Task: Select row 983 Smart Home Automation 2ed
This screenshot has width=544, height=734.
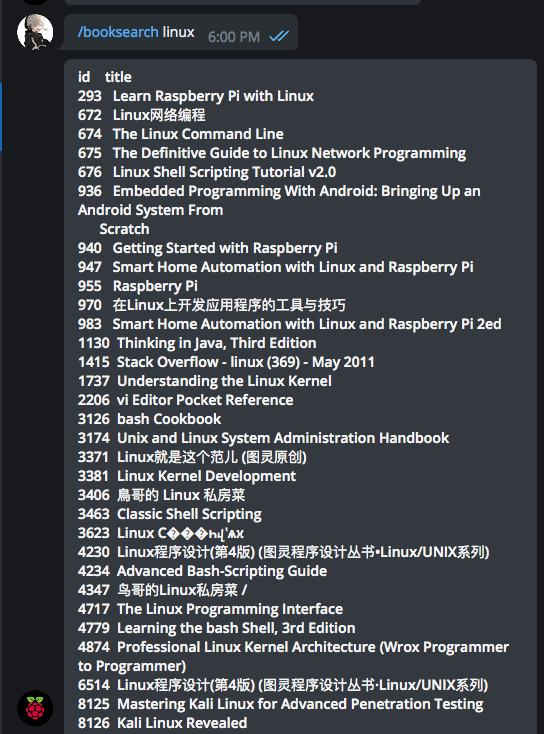Action: pyautogui.click(x=290, y=324)
